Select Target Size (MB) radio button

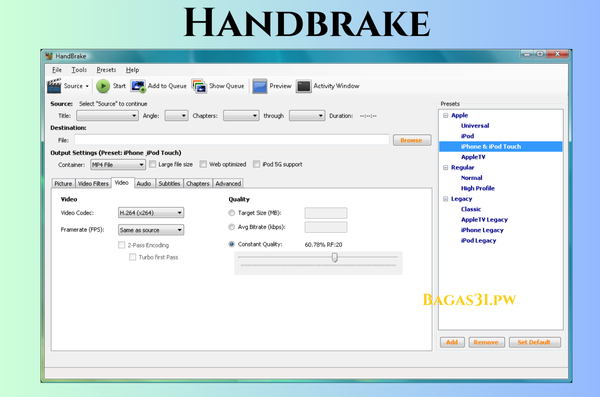coord(232,213)
